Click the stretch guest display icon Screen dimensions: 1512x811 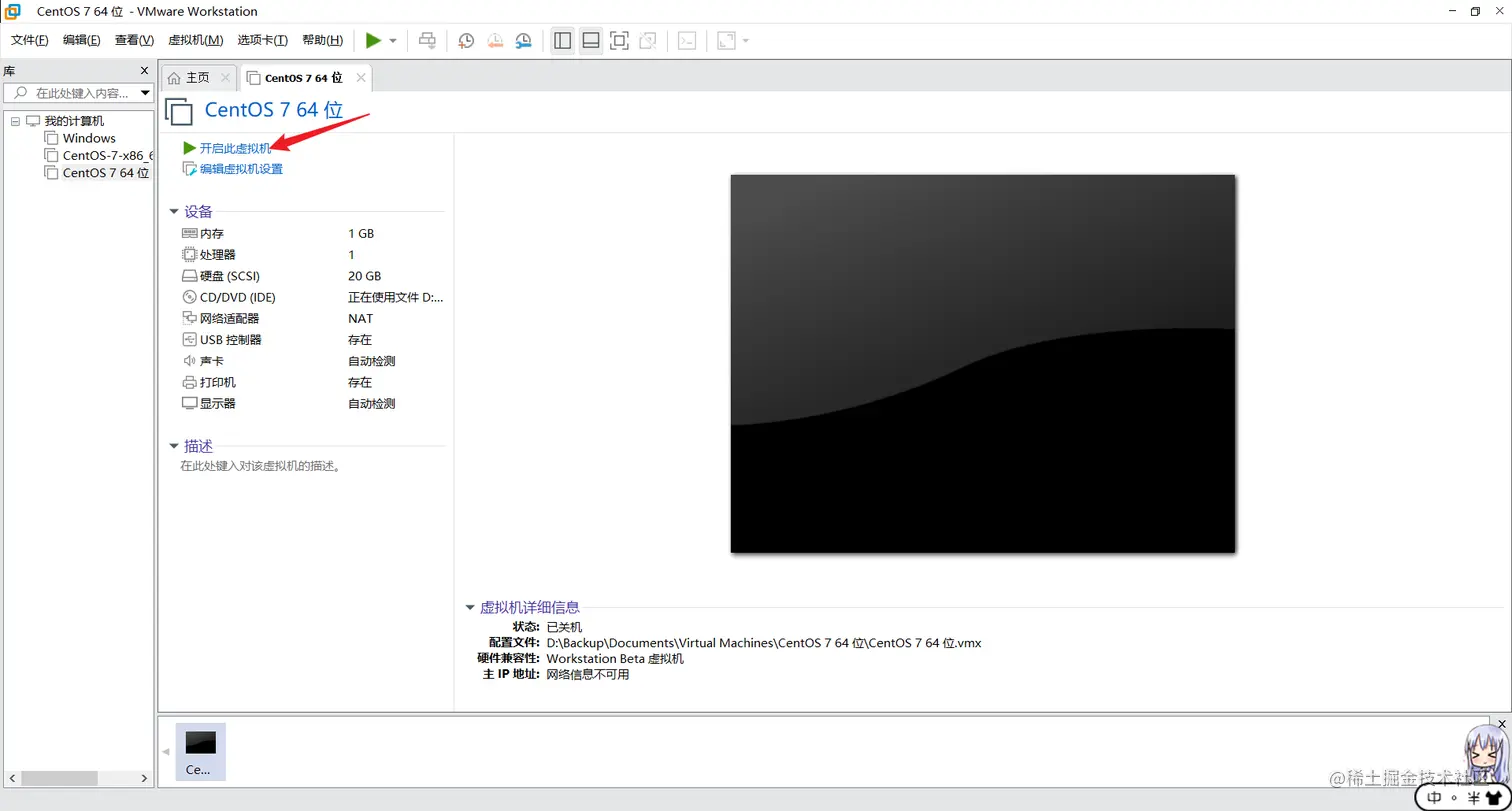[x=726, y=41]
